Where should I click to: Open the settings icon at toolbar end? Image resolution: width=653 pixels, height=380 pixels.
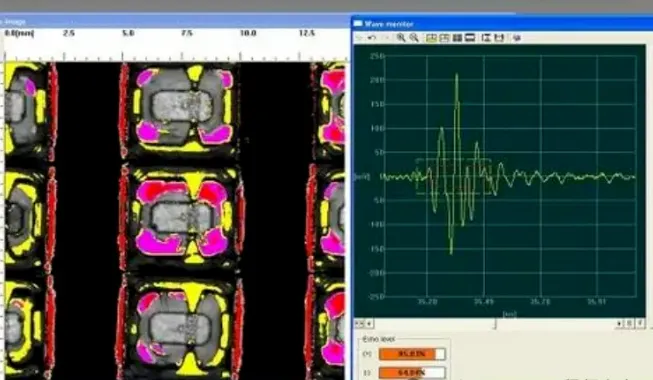click(x=517, y=38)
